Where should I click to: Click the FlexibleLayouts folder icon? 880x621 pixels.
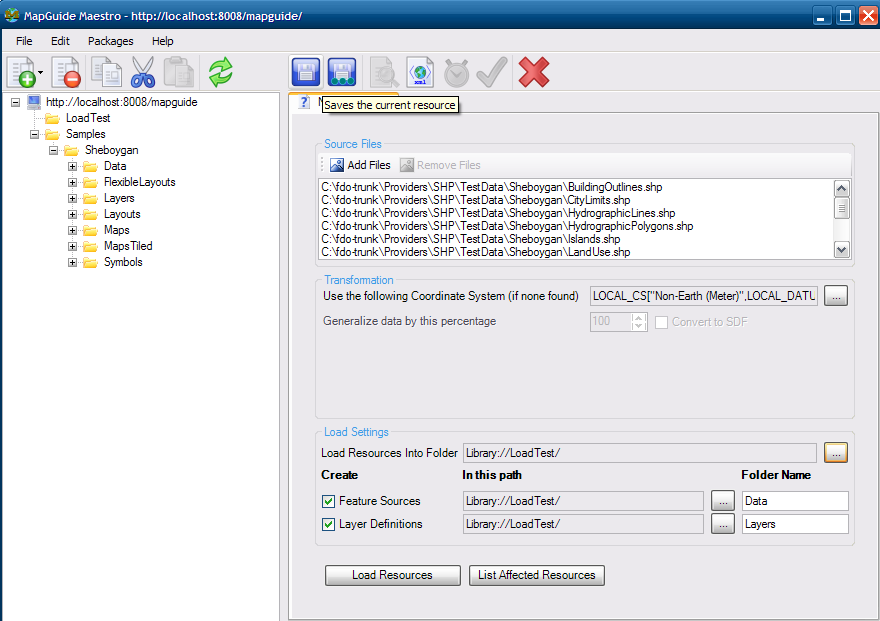coord(90,182)
